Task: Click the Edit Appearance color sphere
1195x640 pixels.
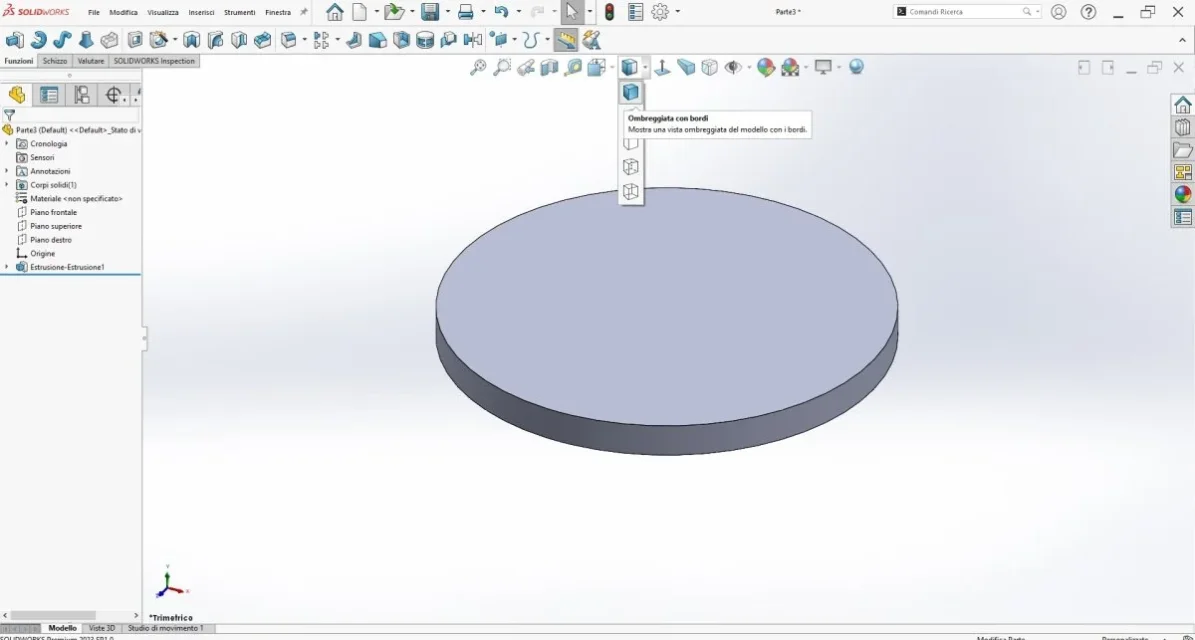Action: point(766,67)
